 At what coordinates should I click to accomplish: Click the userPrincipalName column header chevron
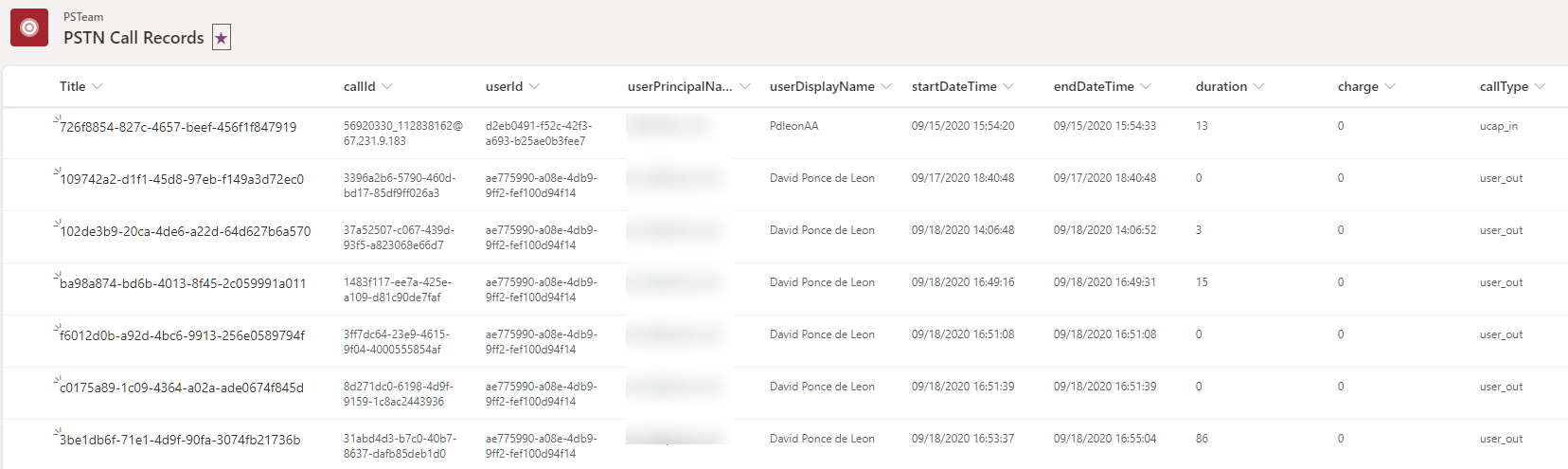coord(744,86)
